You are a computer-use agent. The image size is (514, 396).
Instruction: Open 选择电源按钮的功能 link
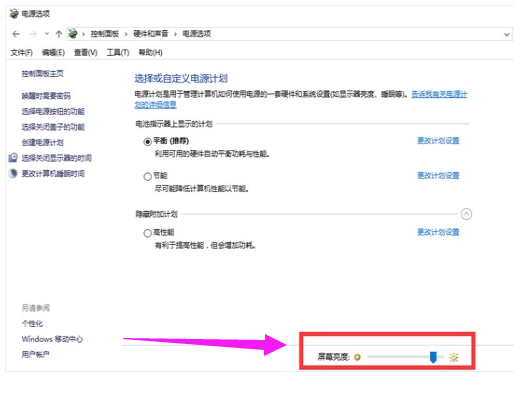tap(53, 111)
